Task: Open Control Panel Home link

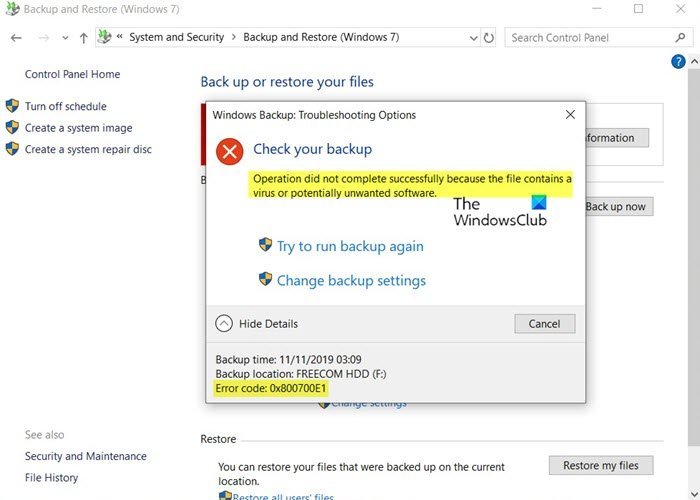Action: click(x=72, y=74)
